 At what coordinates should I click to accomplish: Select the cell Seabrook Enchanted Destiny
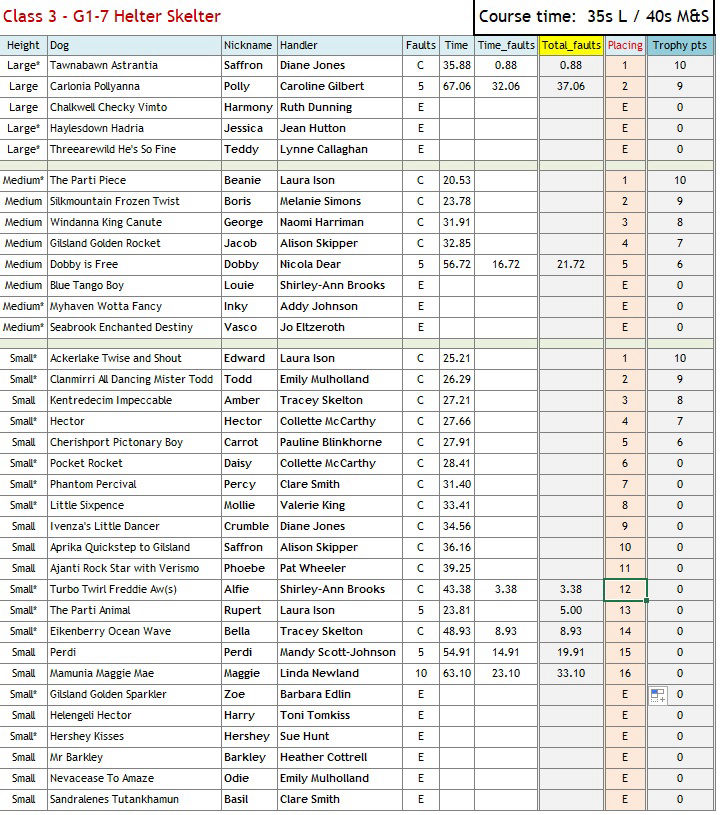(134, 327)
